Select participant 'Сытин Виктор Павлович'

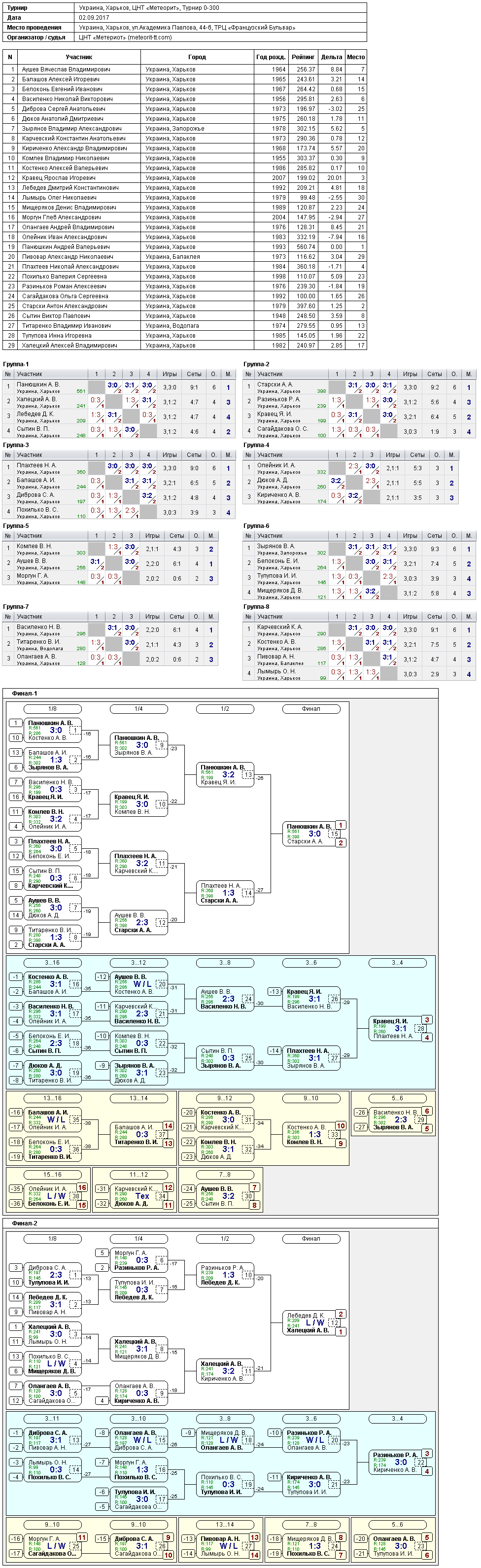(55, 316)
